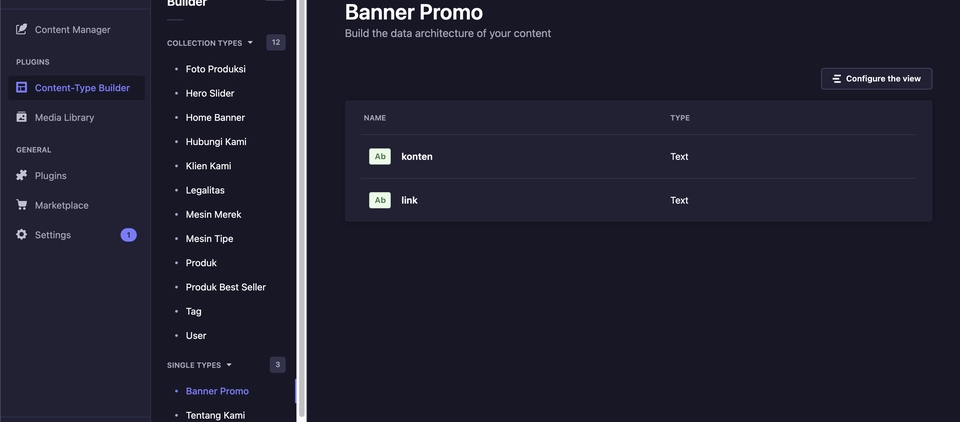Click the Settings notification badge showing 1

click(129, 235)
